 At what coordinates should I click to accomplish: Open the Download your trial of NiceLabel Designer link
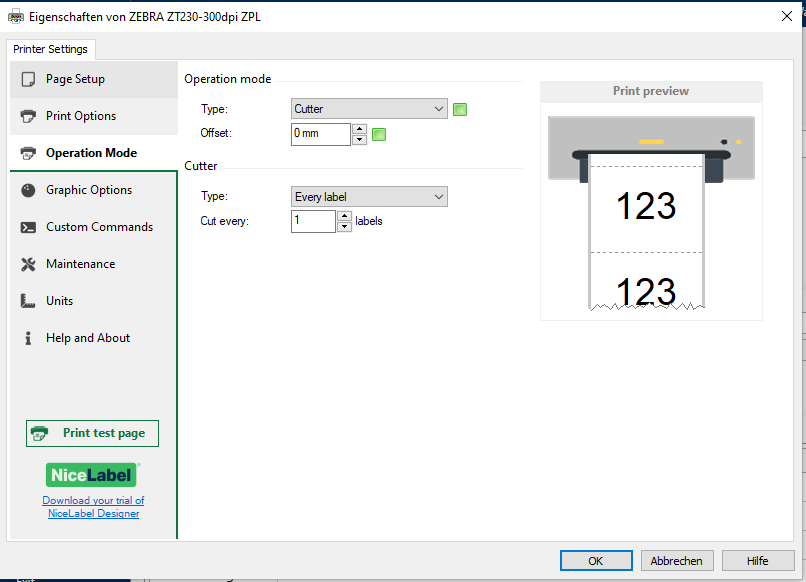point(94,507)
